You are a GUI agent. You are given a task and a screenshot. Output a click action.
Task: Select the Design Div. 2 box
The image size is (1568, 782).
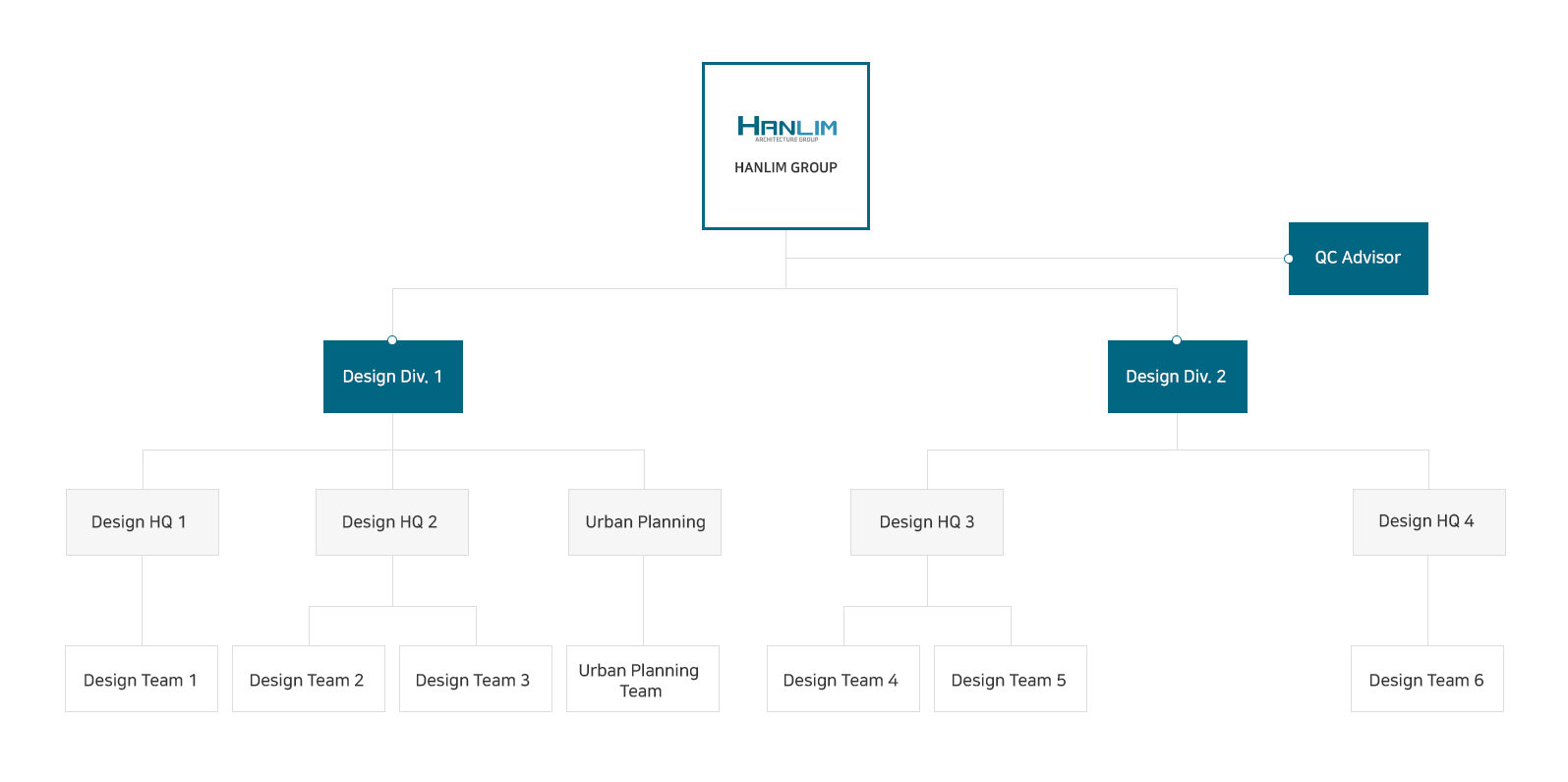coord(1178,377)
